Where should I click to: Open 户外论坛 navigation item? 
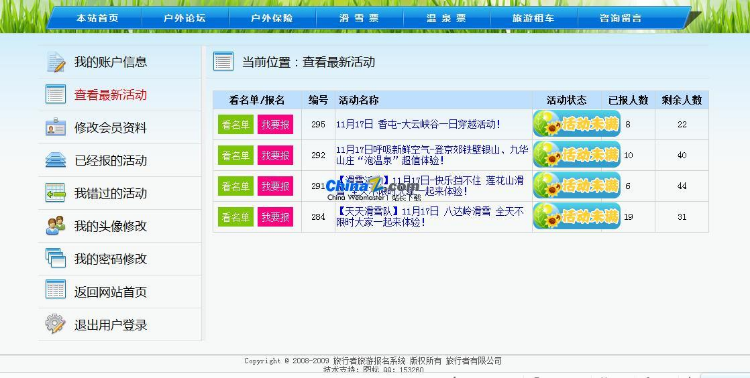click(185, 19)
